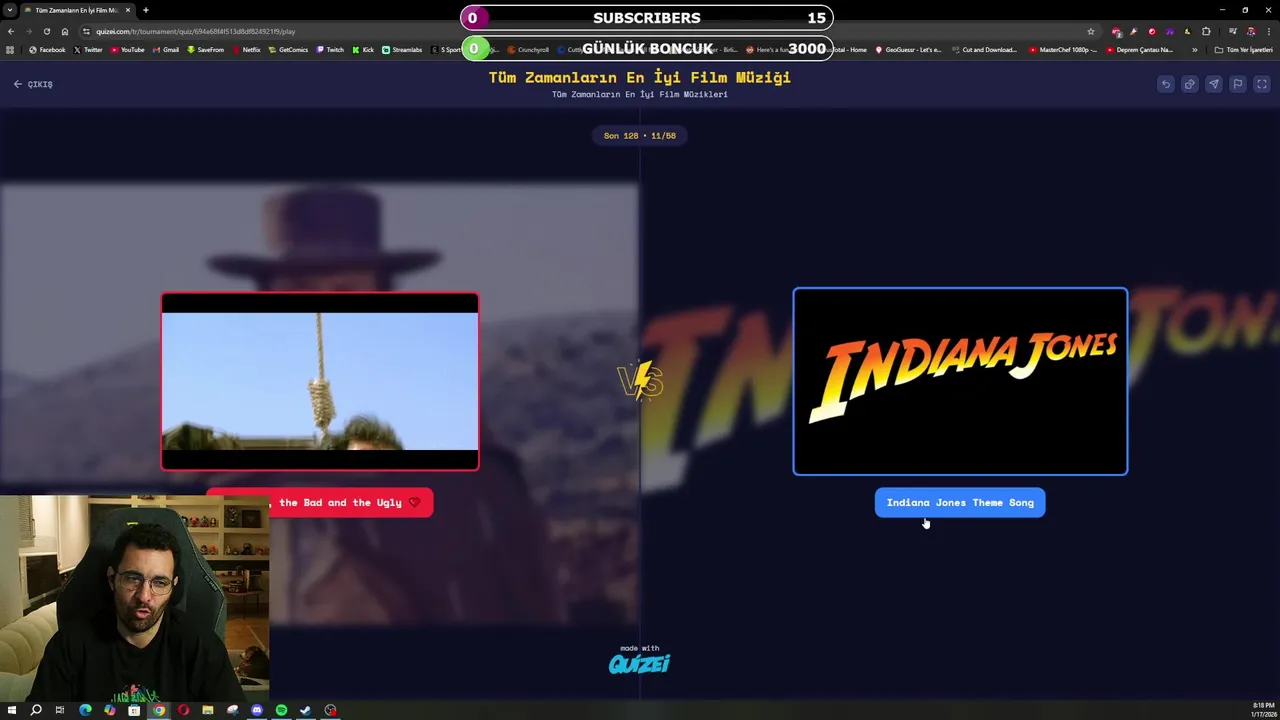Click the browser home icon
This screenshot has width=1280, height=720.
point(64,31)
